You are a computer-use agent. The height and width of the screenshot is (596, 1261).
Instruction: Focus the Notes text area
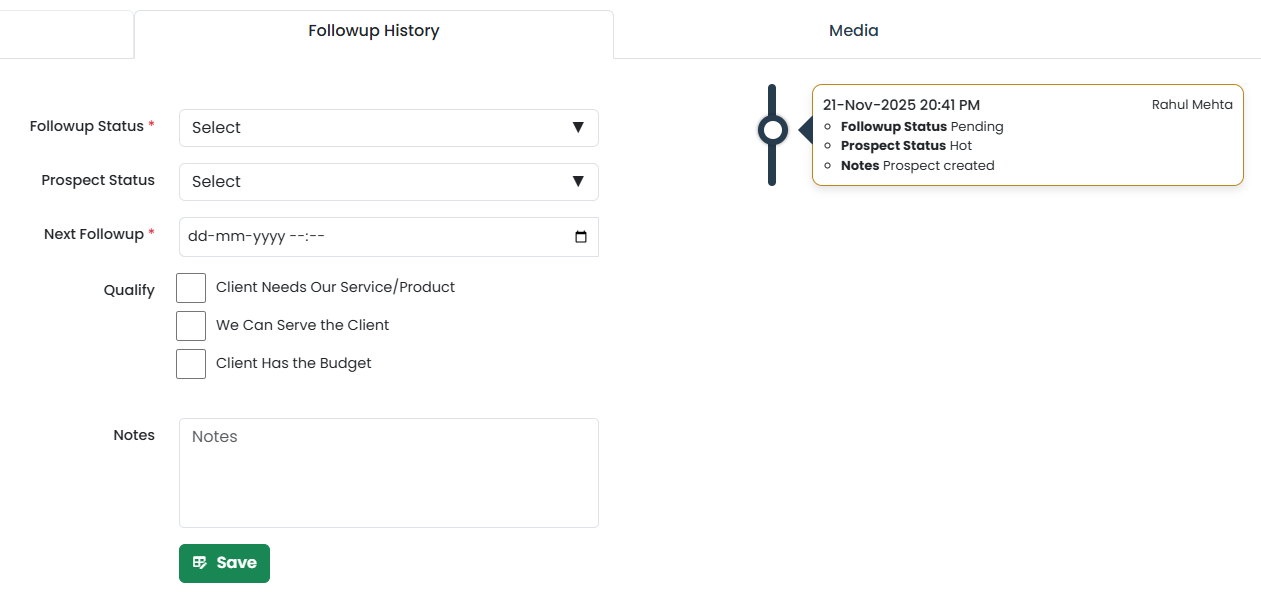388,472
